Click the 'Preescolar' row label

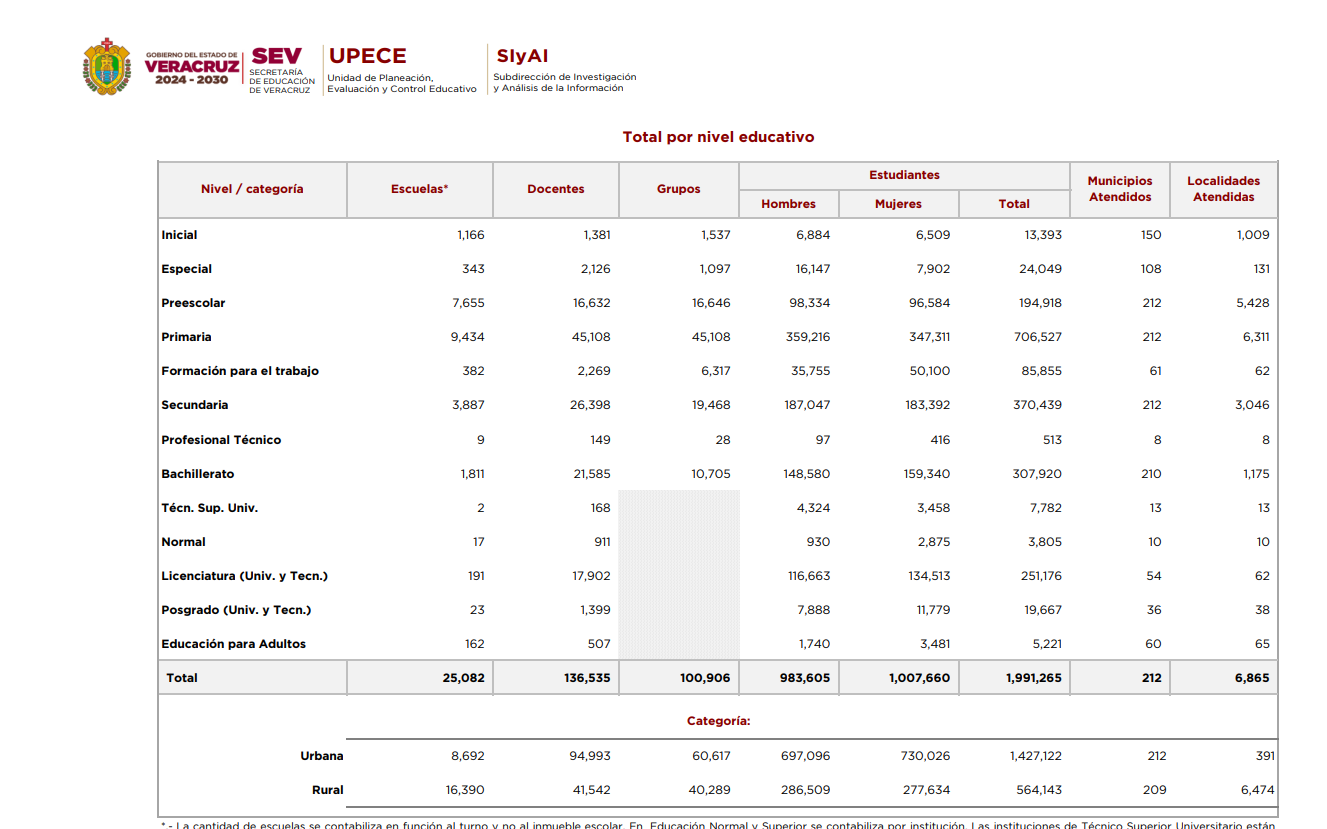pos(193,303)
